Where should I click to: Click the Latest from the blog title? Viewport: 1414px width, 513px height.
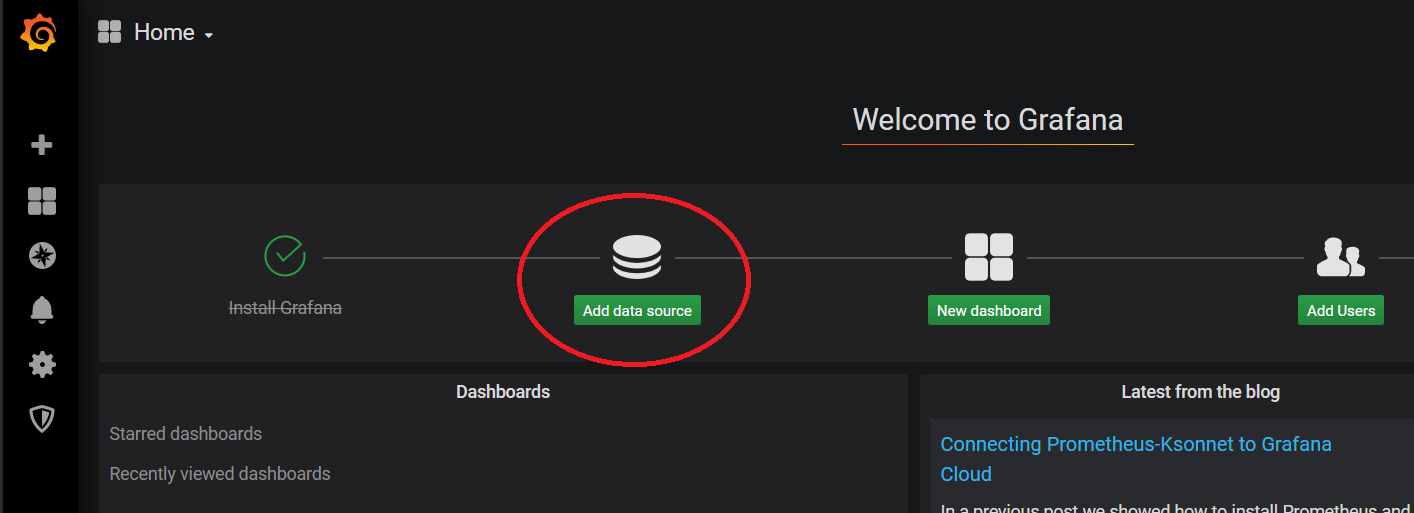[x=1200, y=391]
